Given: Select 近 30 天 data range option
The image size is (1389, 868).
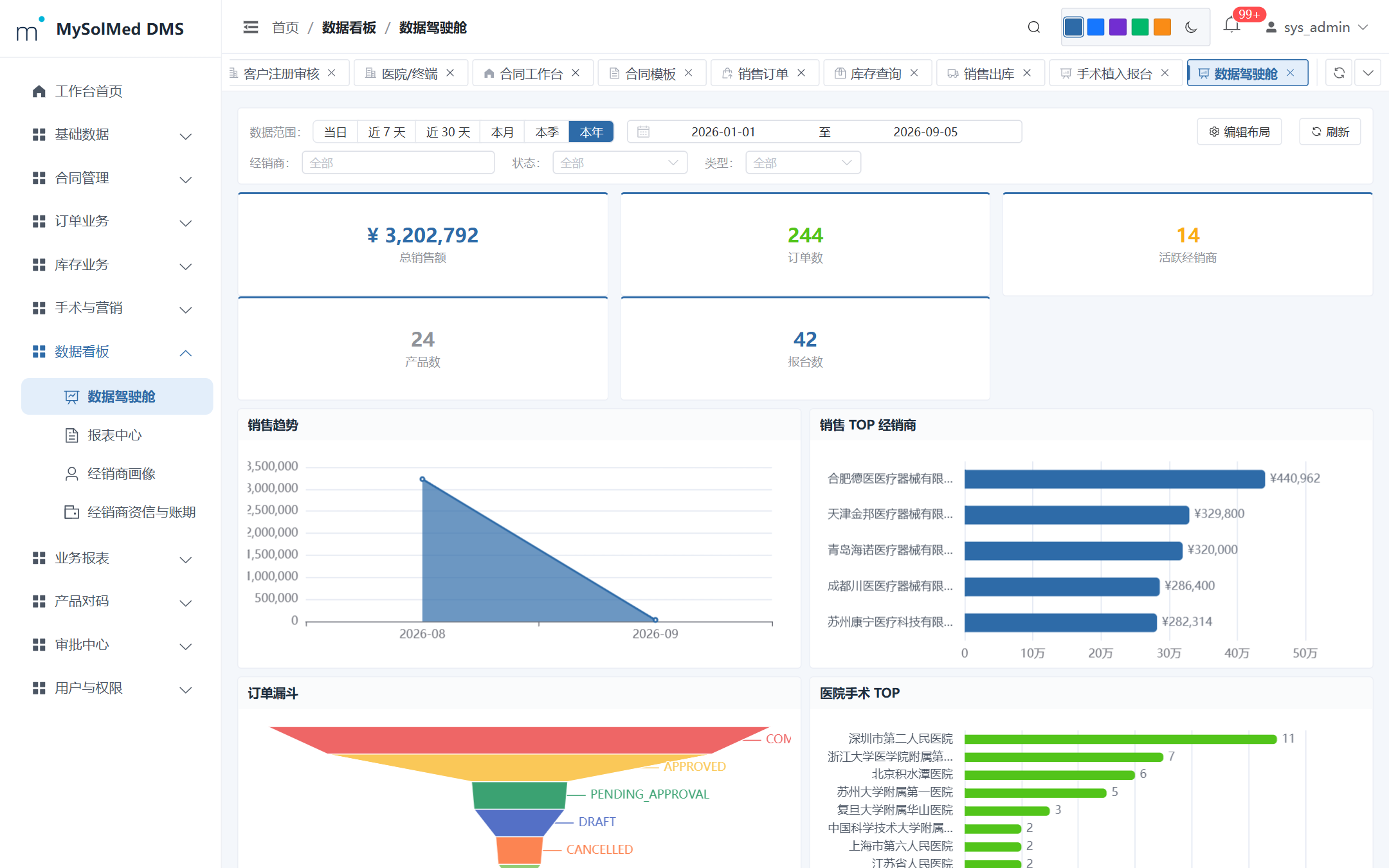Looking at the screenshot, I should click(x=448, y=132).
